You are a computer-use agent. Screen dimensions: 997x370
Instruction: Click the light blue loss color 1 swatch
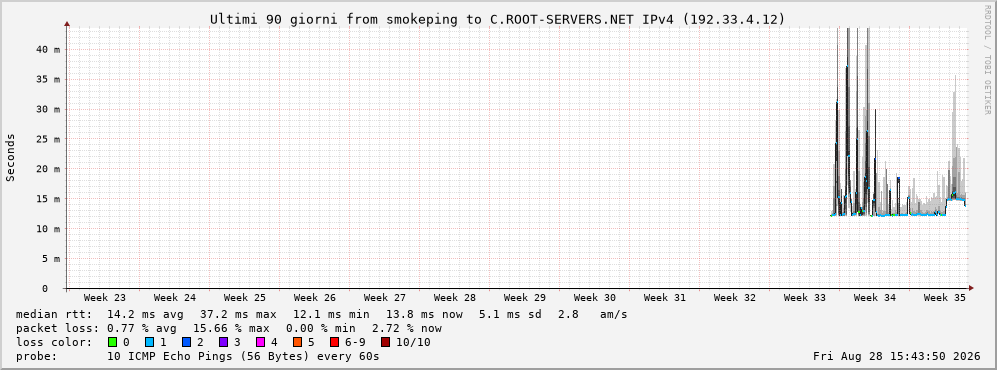tap(149, 343)
